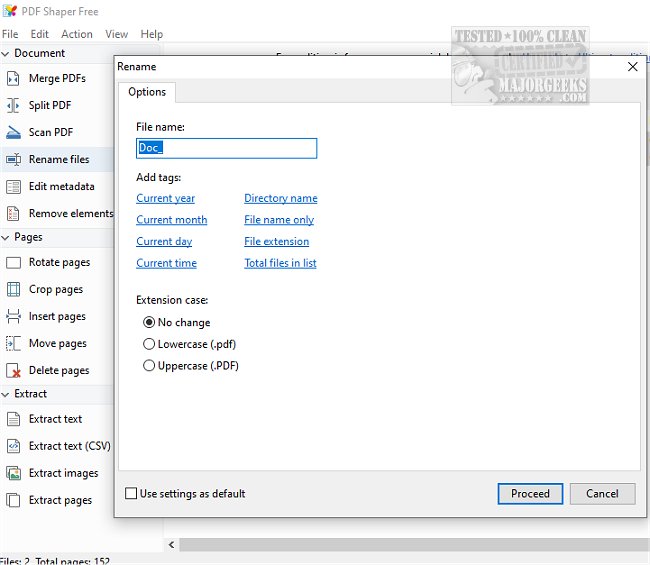
Task: Open the File menu
Action: click(x=10, y=34)
